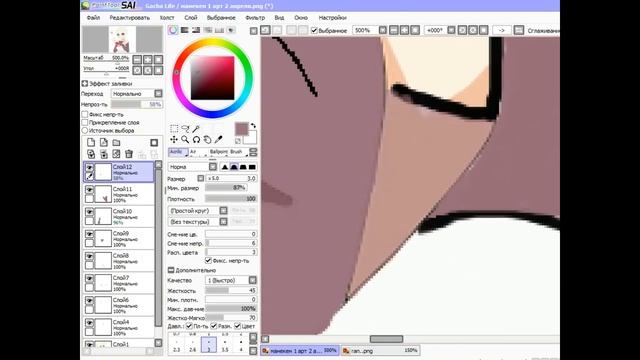Toggle the Пл-ть pressure checkbox

coord(189,326)
